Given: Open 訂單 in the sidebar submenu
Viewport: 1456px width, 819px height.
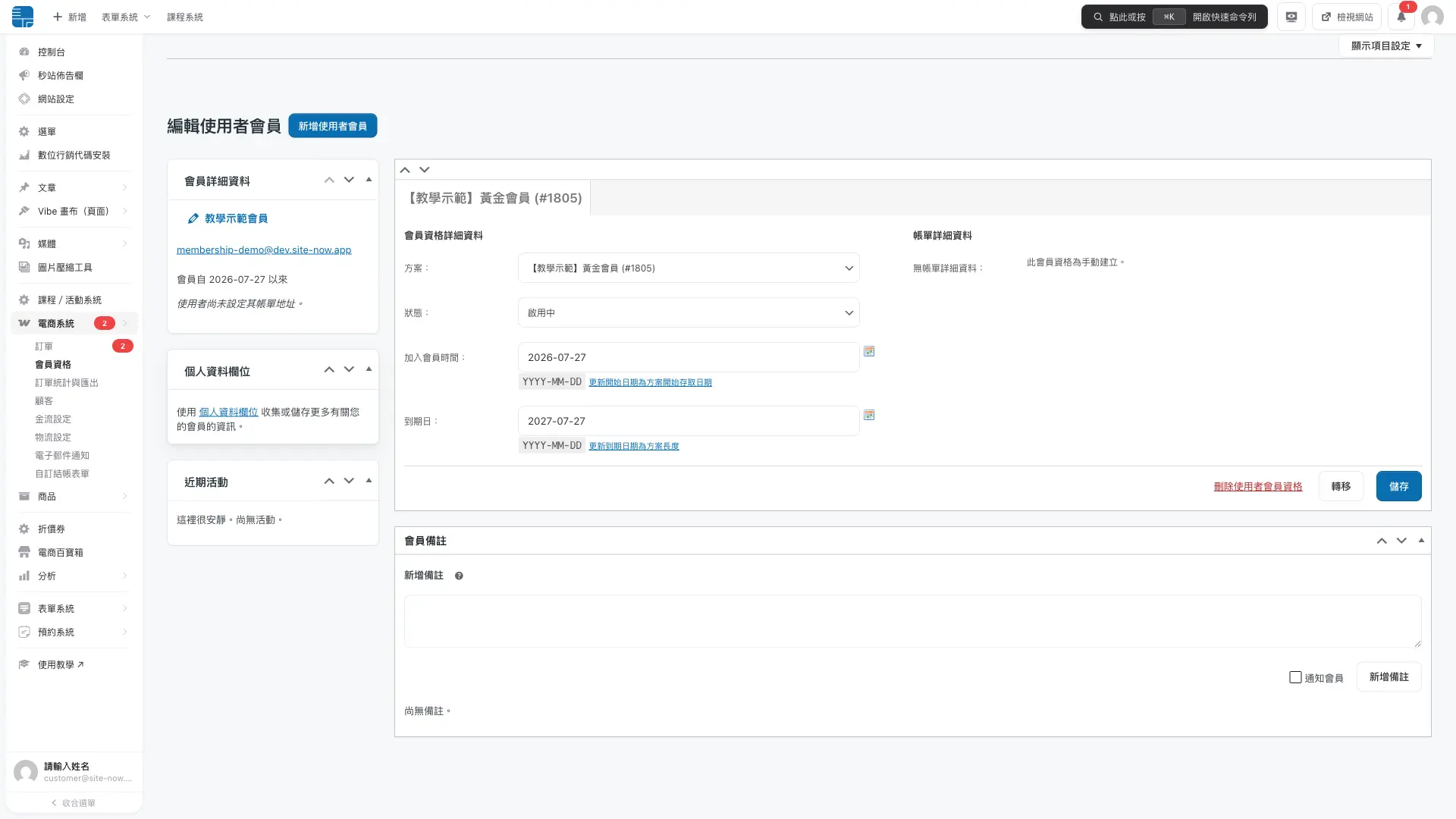Looking at the screenshot, I should pos(44,346).
